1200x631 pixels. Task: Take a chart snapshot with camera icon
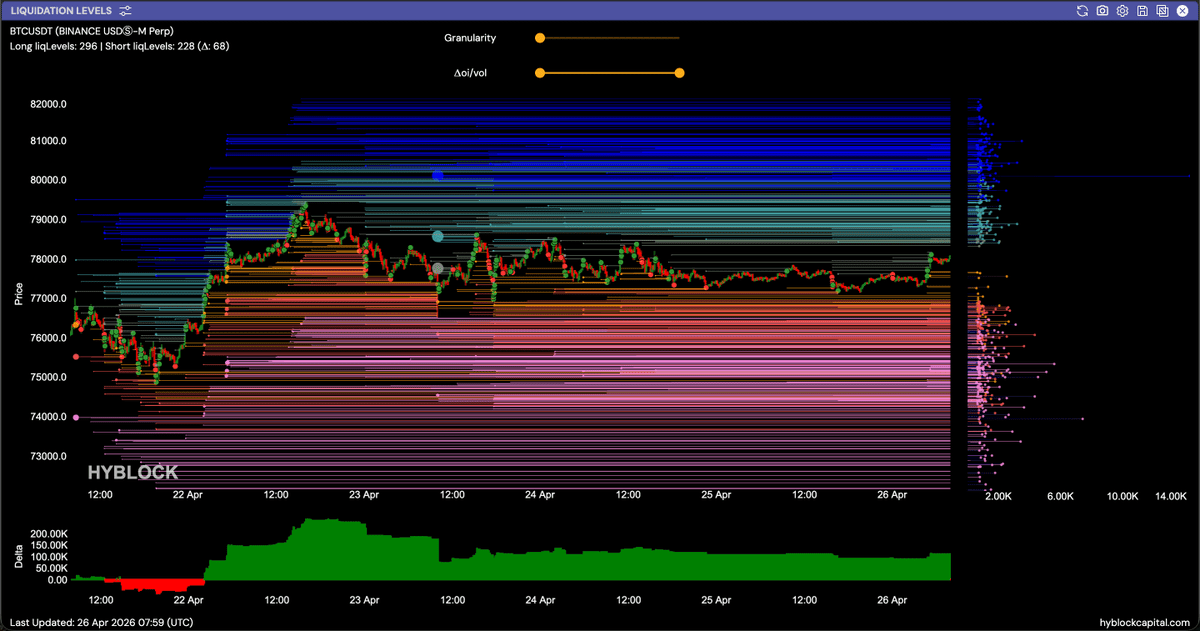pyautogui.click(x=1102, y=10)
